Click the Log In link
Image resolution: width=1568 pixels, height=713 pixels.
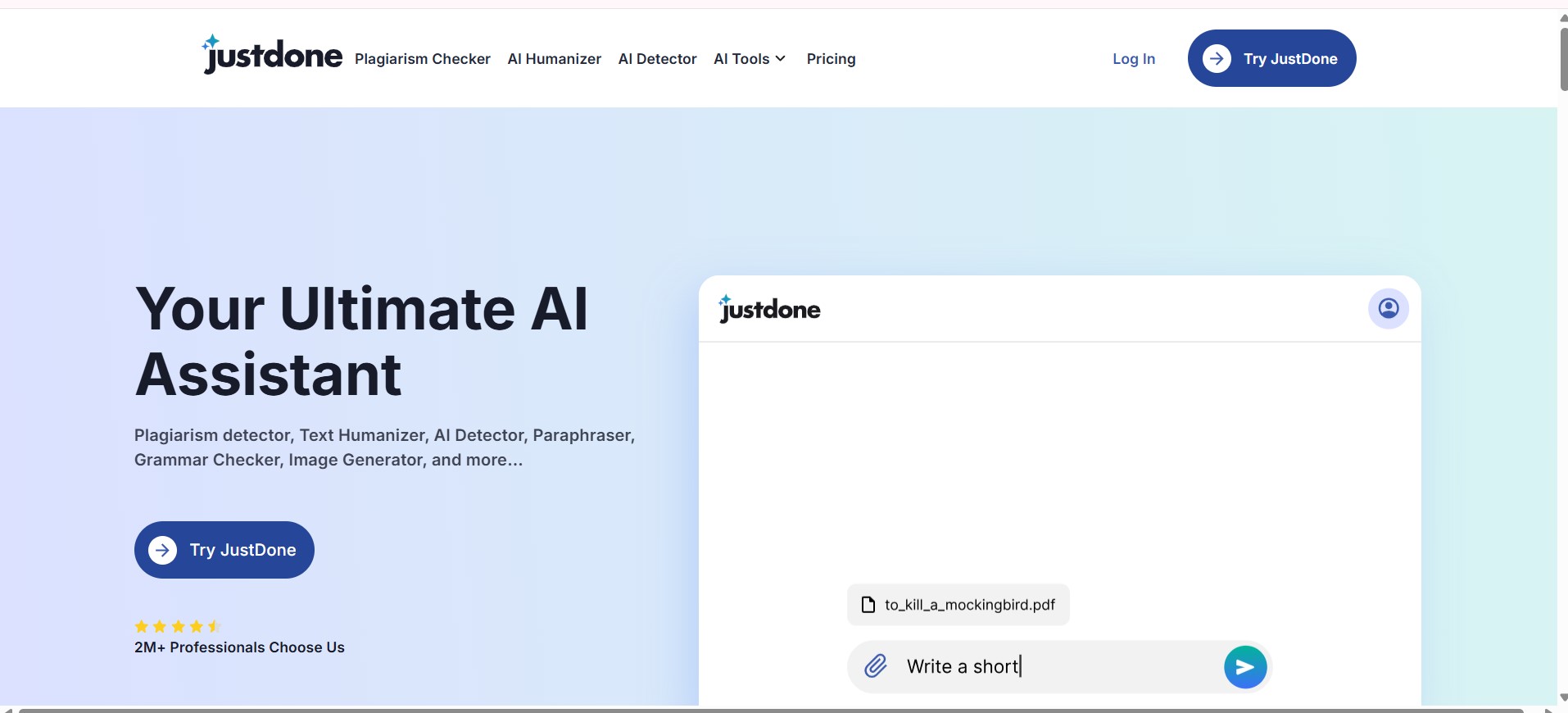1134,59
